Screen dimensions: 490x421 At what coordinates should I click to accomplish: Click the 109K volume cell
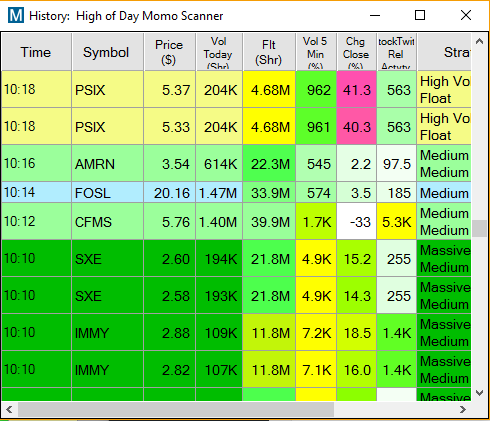click(x=219, y=333)
